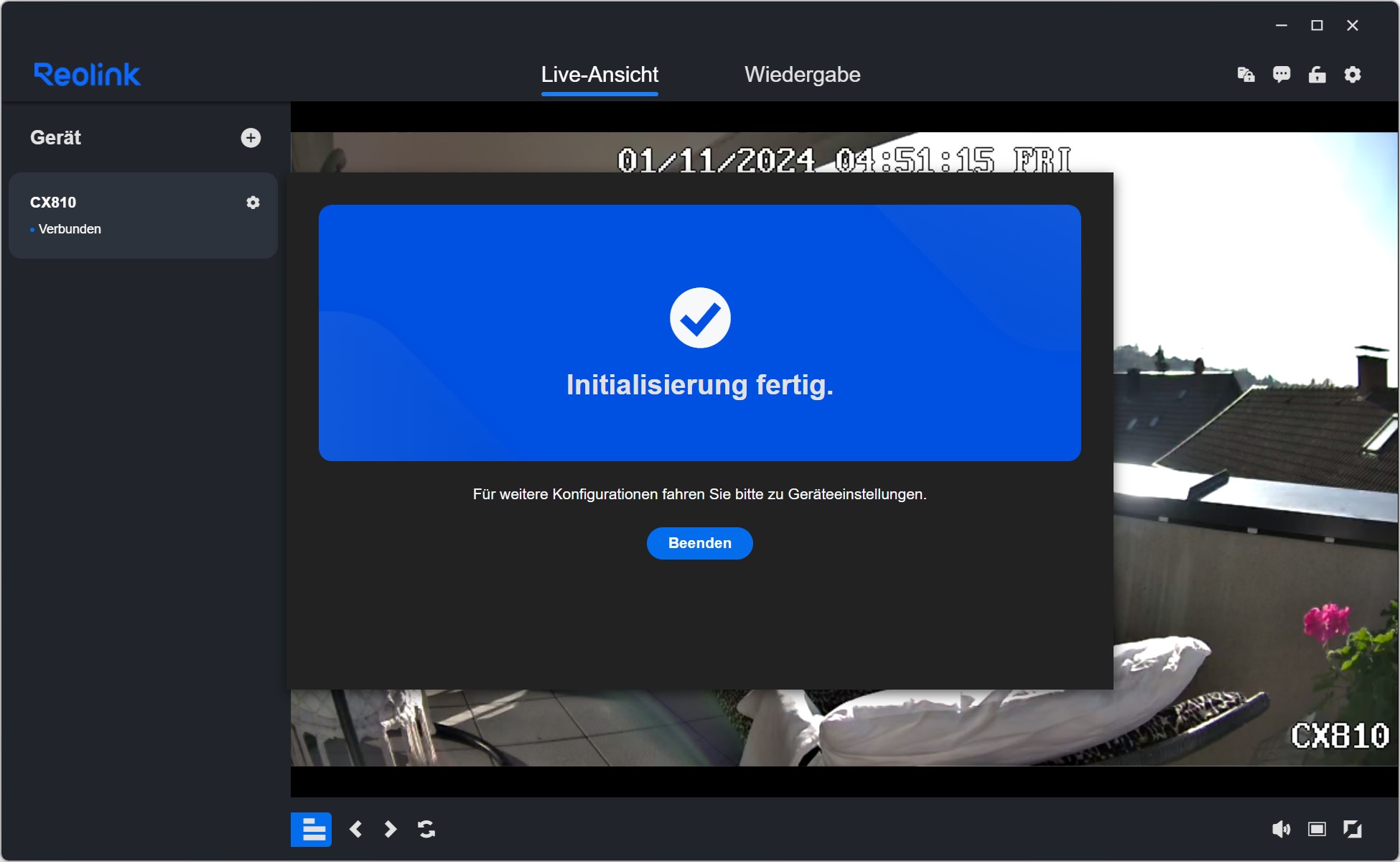Image resolution: width=1400 pixels, height=862 pixels.
Task: Click the lock icon in header
Action: coord(1317,75)
